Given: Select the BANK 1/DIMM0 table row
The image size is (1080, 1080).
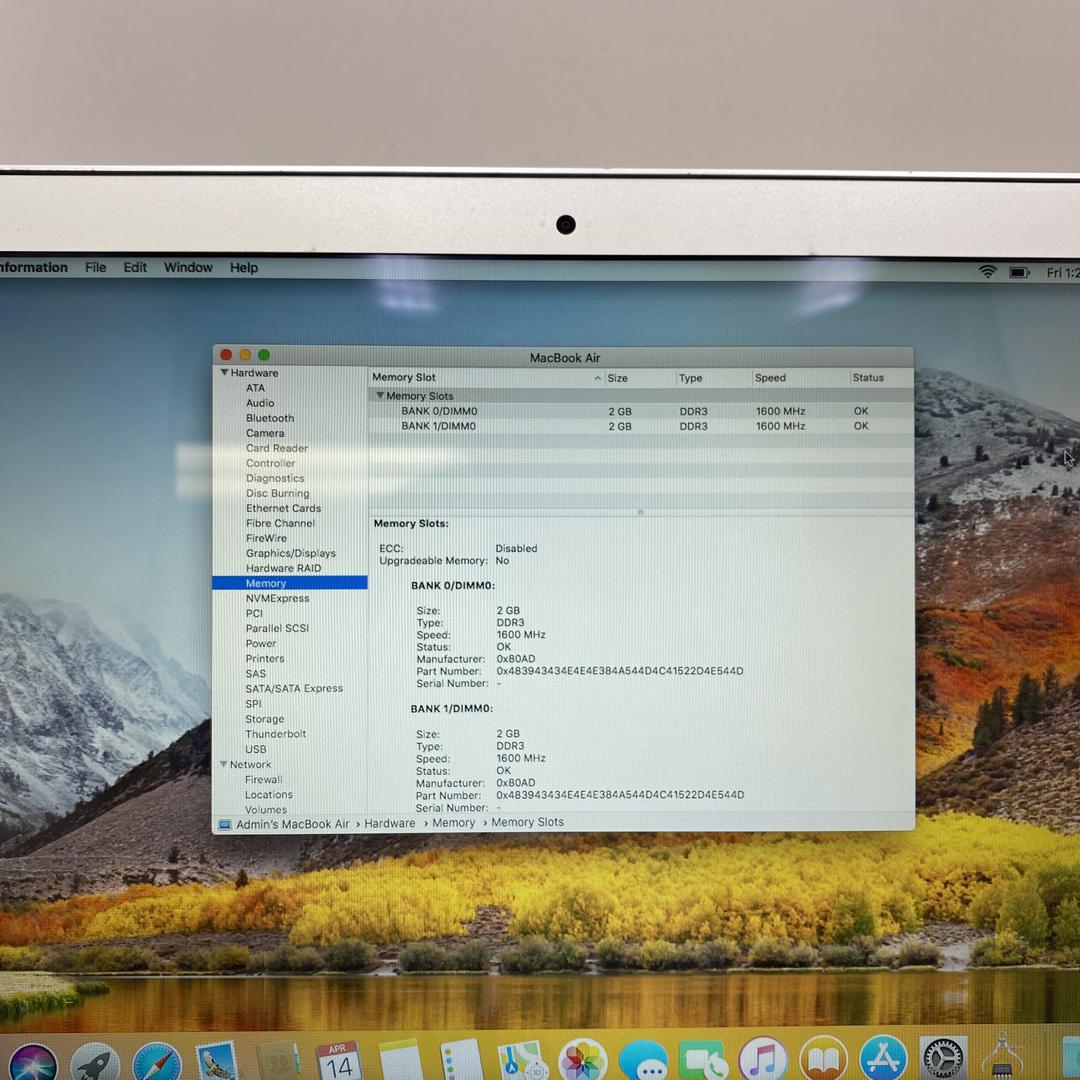Looking at the screenshot, I should click(x=641, y=426).
